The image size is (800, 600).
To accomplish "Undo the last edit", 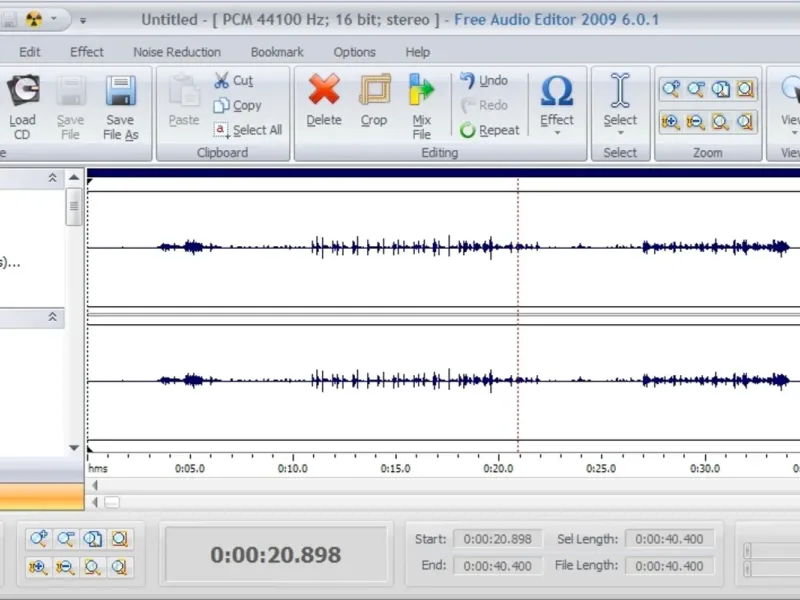I will pyautogui.click(x=484, y=80).
